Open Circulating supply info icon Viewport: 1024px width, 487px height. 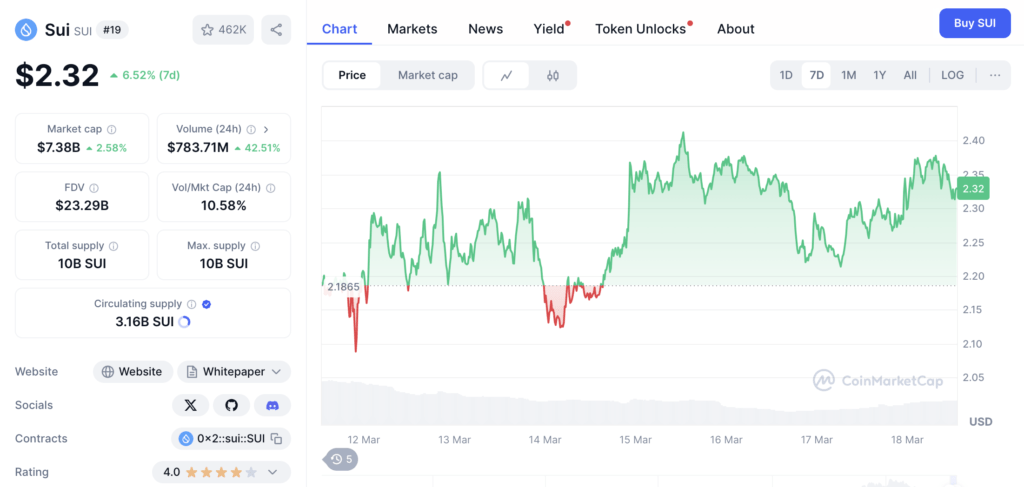click(191, 304)
